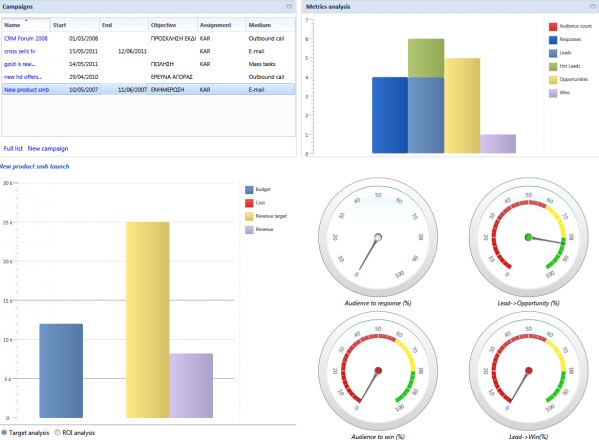Screen dimensions: 599x440
Task: Click the Revenue target yellow bar
Action: point(148,320)
